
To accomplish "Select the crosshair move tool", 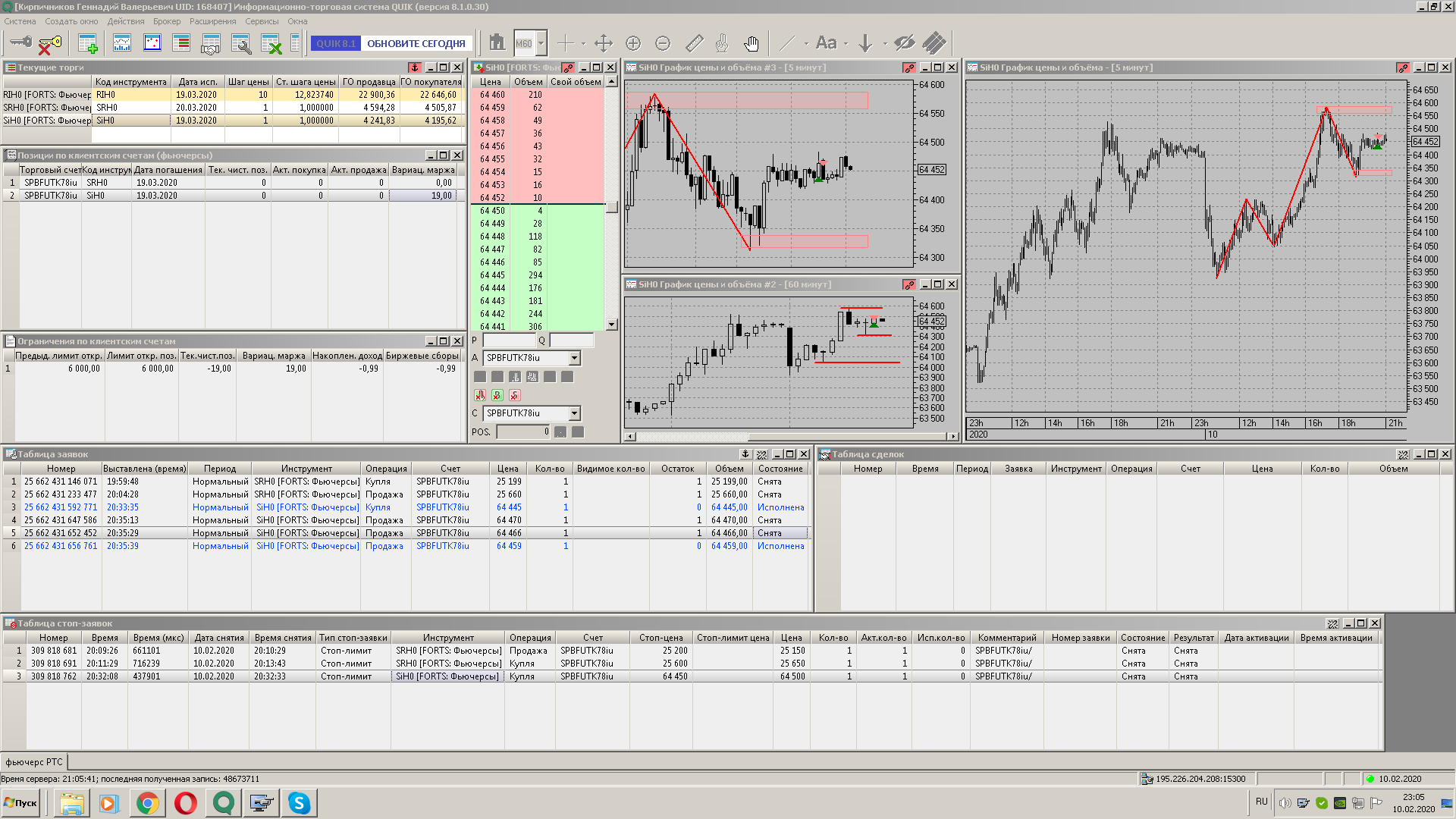I will click(x=604, y=43).
